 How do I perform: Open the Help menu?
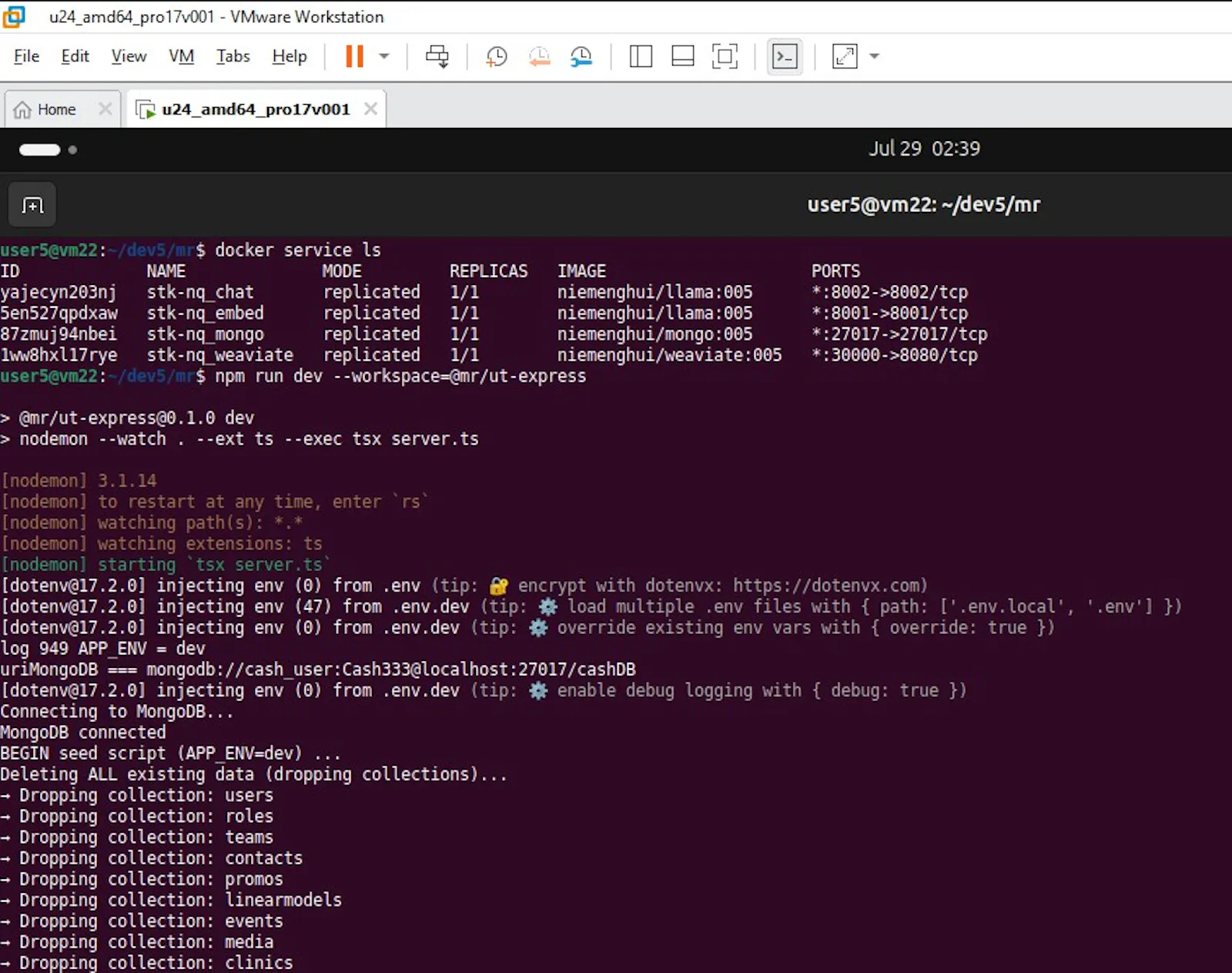[290, 56]
